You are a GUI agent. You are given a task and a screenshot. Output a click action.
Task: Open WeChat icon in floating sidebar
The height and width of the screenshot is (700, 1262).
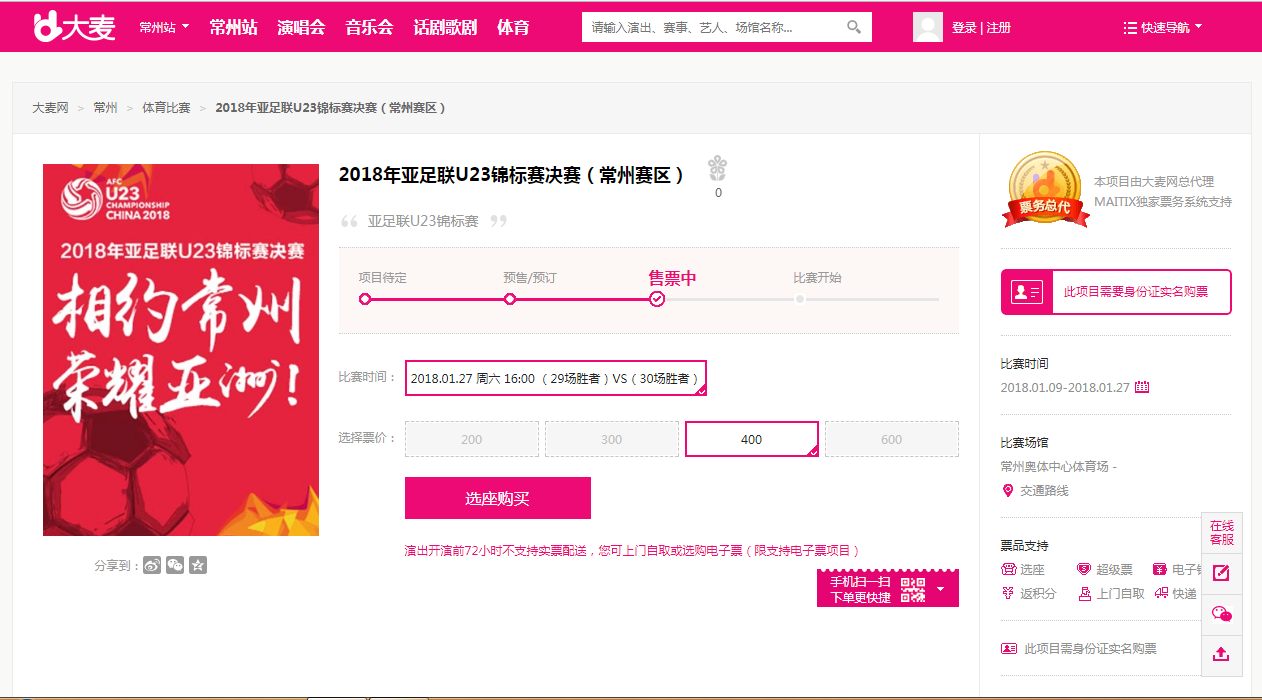tap(1220, 614)
